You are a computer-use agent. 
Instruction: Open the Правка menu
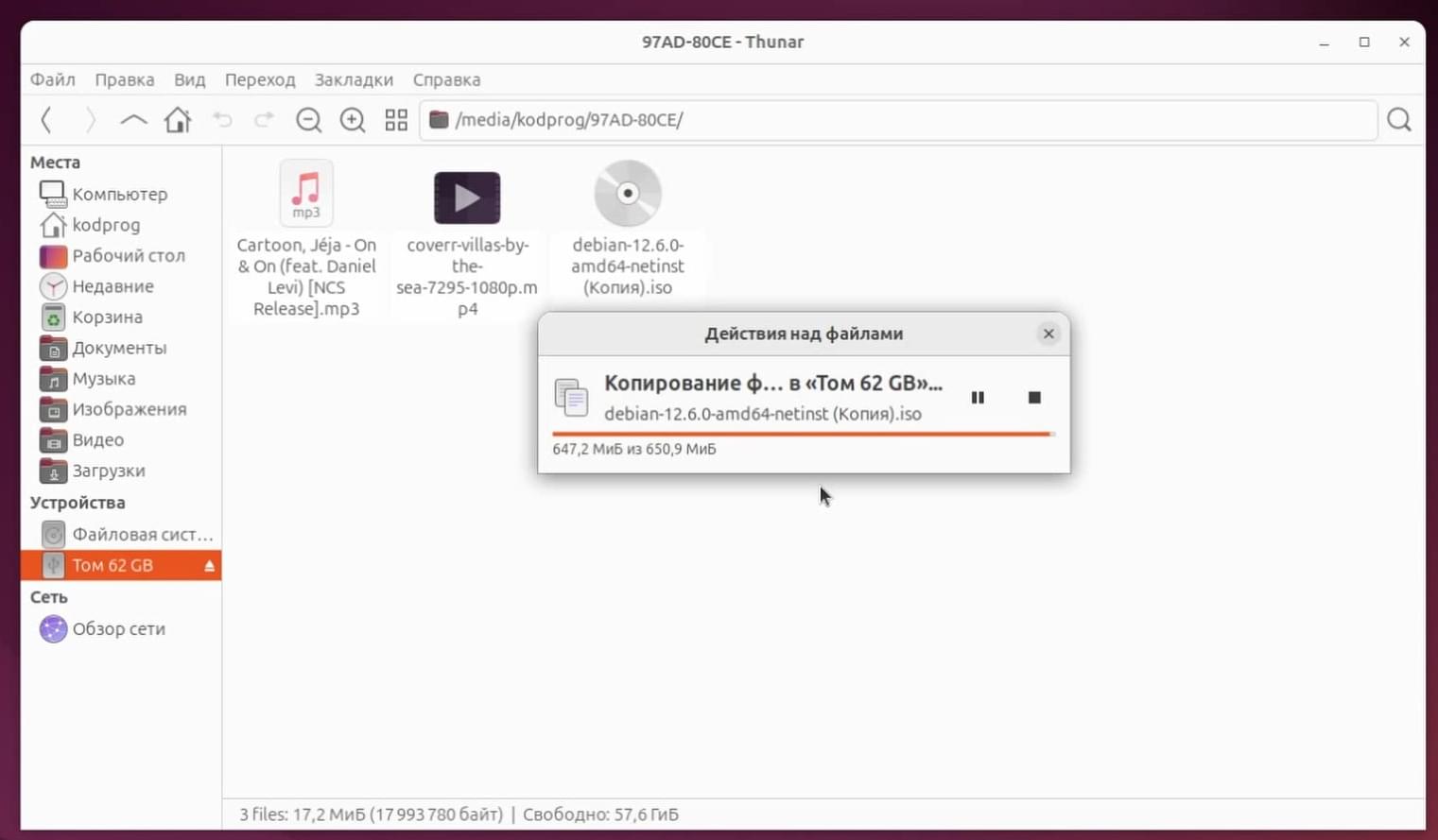125,80
